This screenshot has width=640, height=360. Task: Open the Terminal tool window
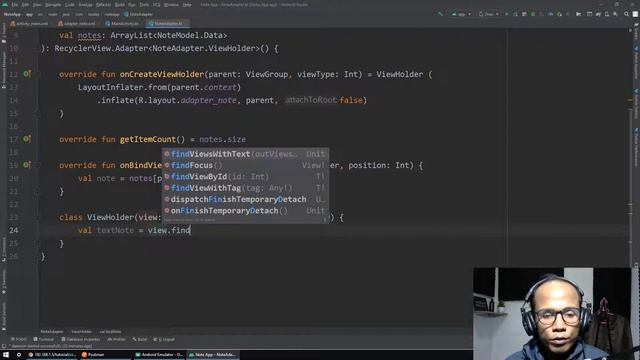click(x=44, y=339)
